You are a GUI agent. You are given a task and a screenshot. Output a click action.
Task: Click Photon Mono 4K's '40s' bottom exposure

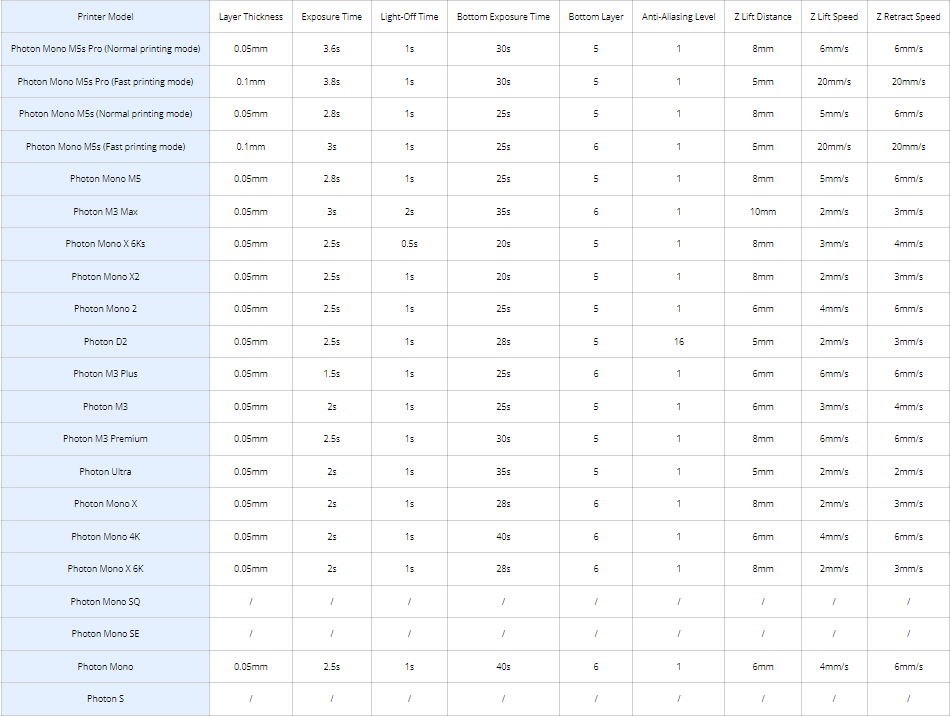(x=503, y=536)
